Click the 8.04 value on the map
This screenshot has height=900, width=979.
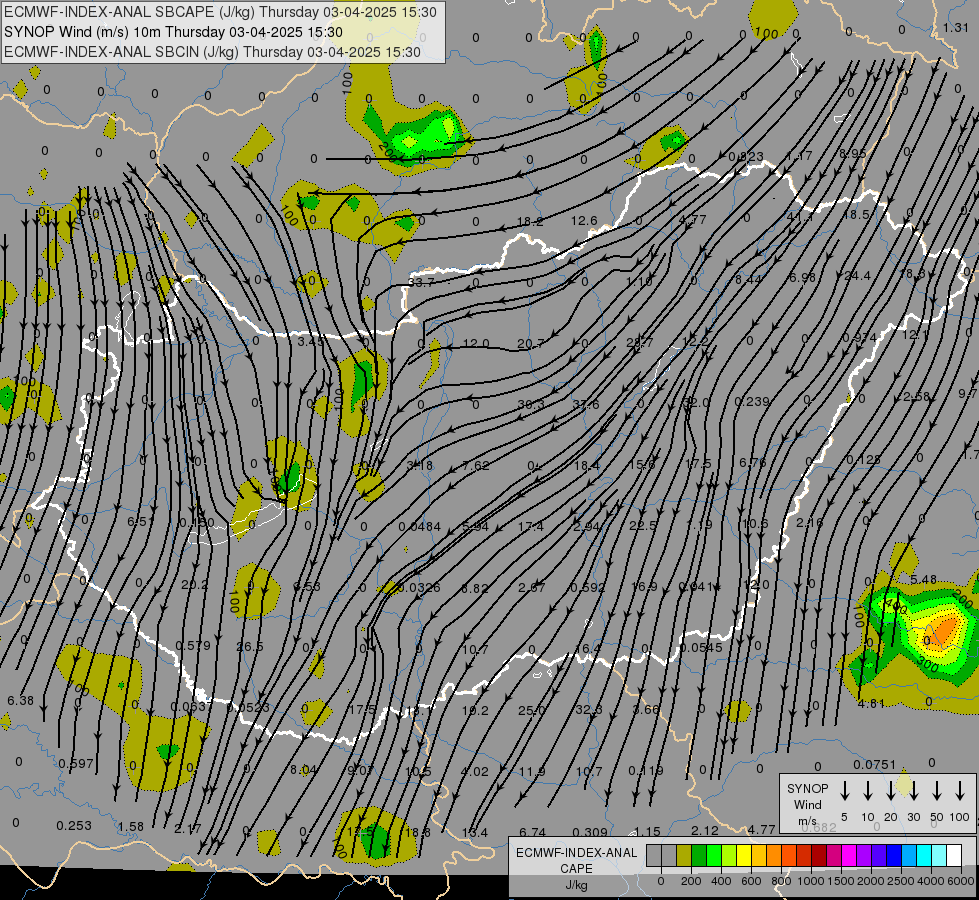click(x=303, y=769)
